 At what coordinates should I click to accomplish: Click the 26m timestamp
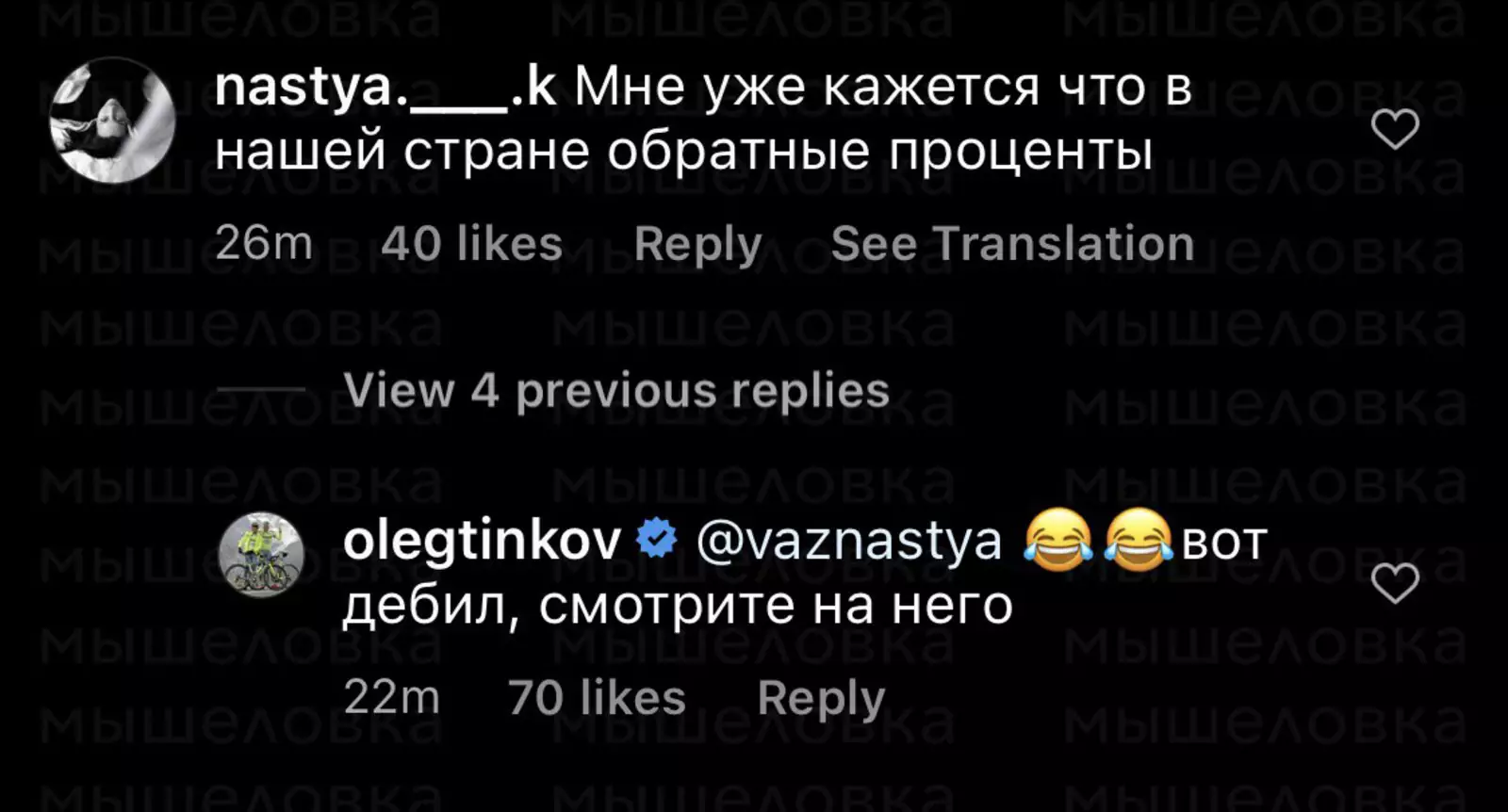tap(263, 244)
